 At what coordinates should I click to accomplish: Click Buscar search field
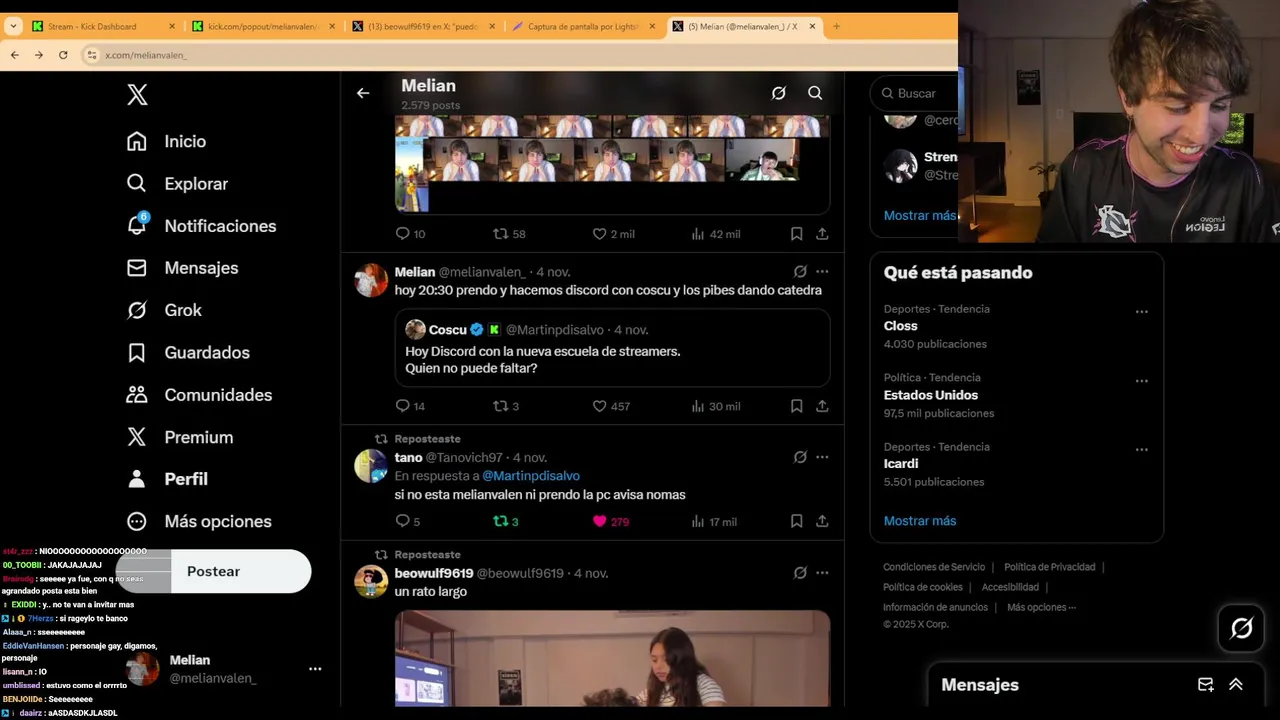(x=914, y=93)
